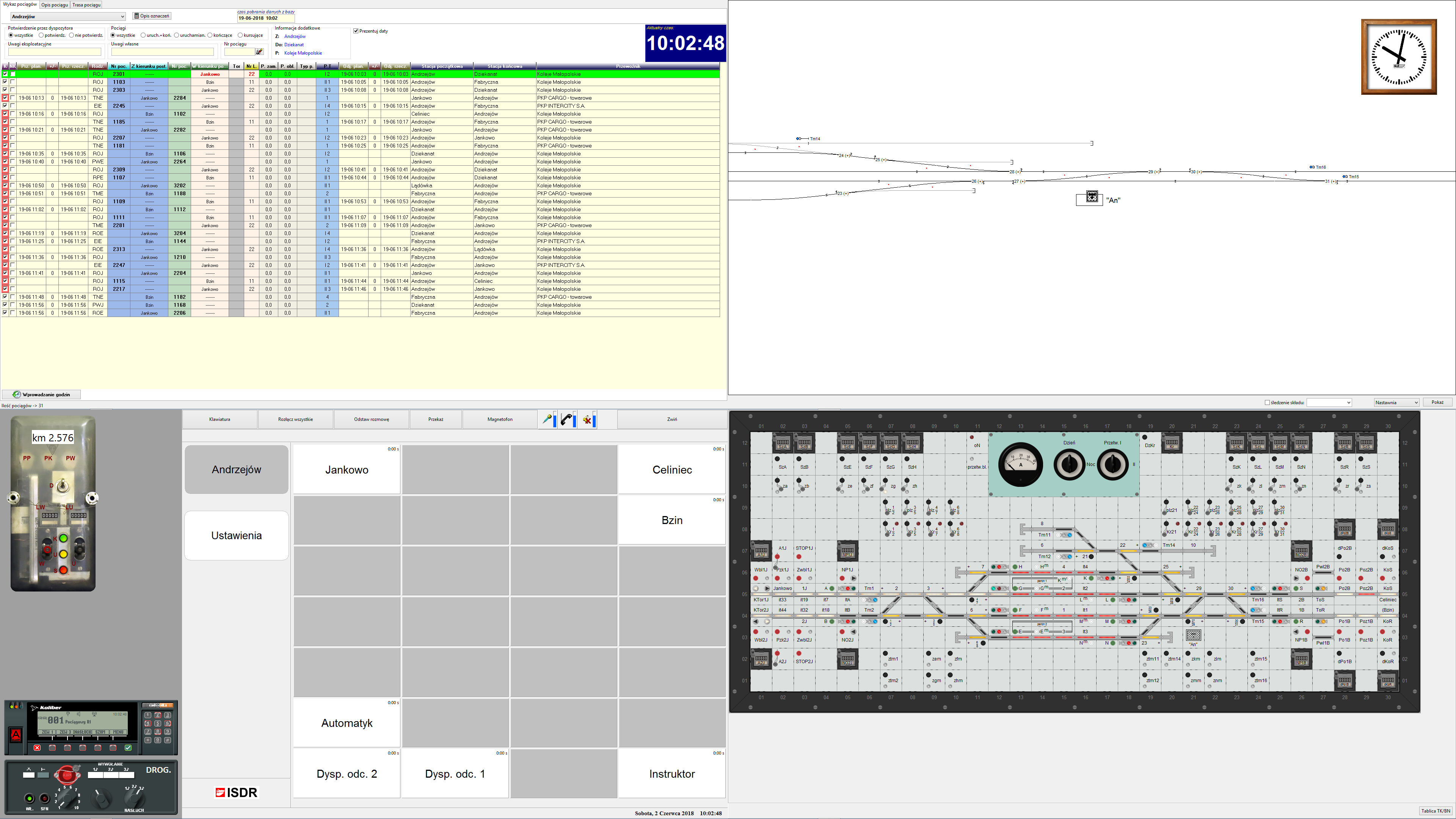This screenshot has height=819, width=1456.
Task: Click the microphone volume icon
Action: coord(547,419)
